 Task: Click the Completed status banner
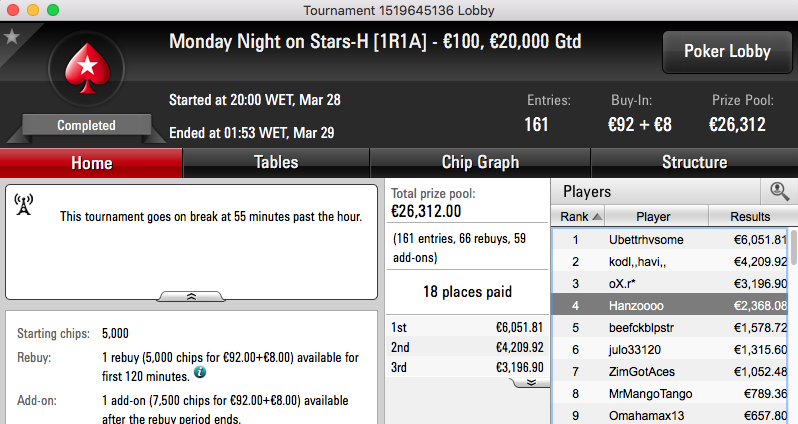[87, 125]
